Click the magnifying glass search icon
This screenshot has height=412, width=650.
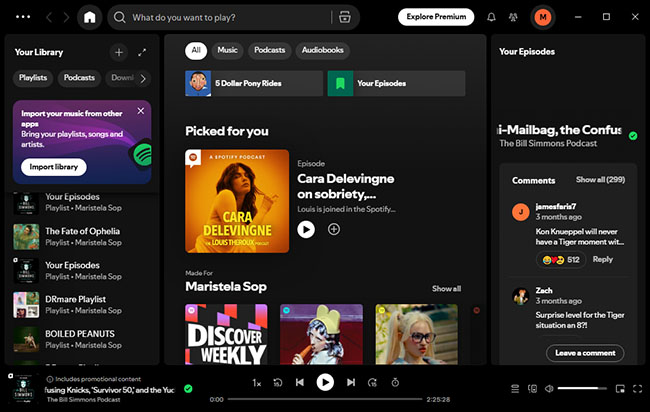(x=119, y=17)
